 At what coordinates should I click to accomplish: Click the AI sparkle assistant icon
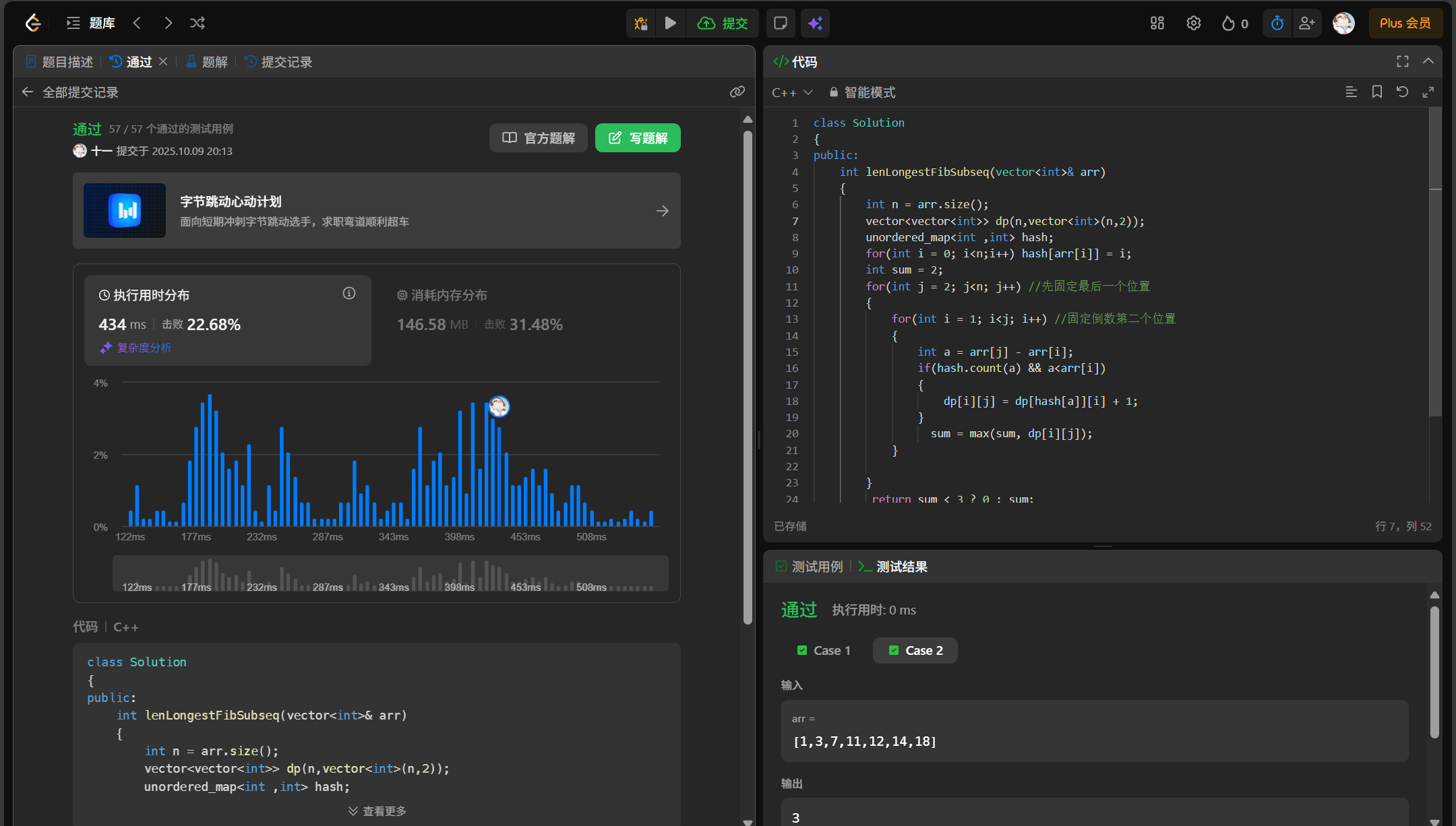pos(815,24)
